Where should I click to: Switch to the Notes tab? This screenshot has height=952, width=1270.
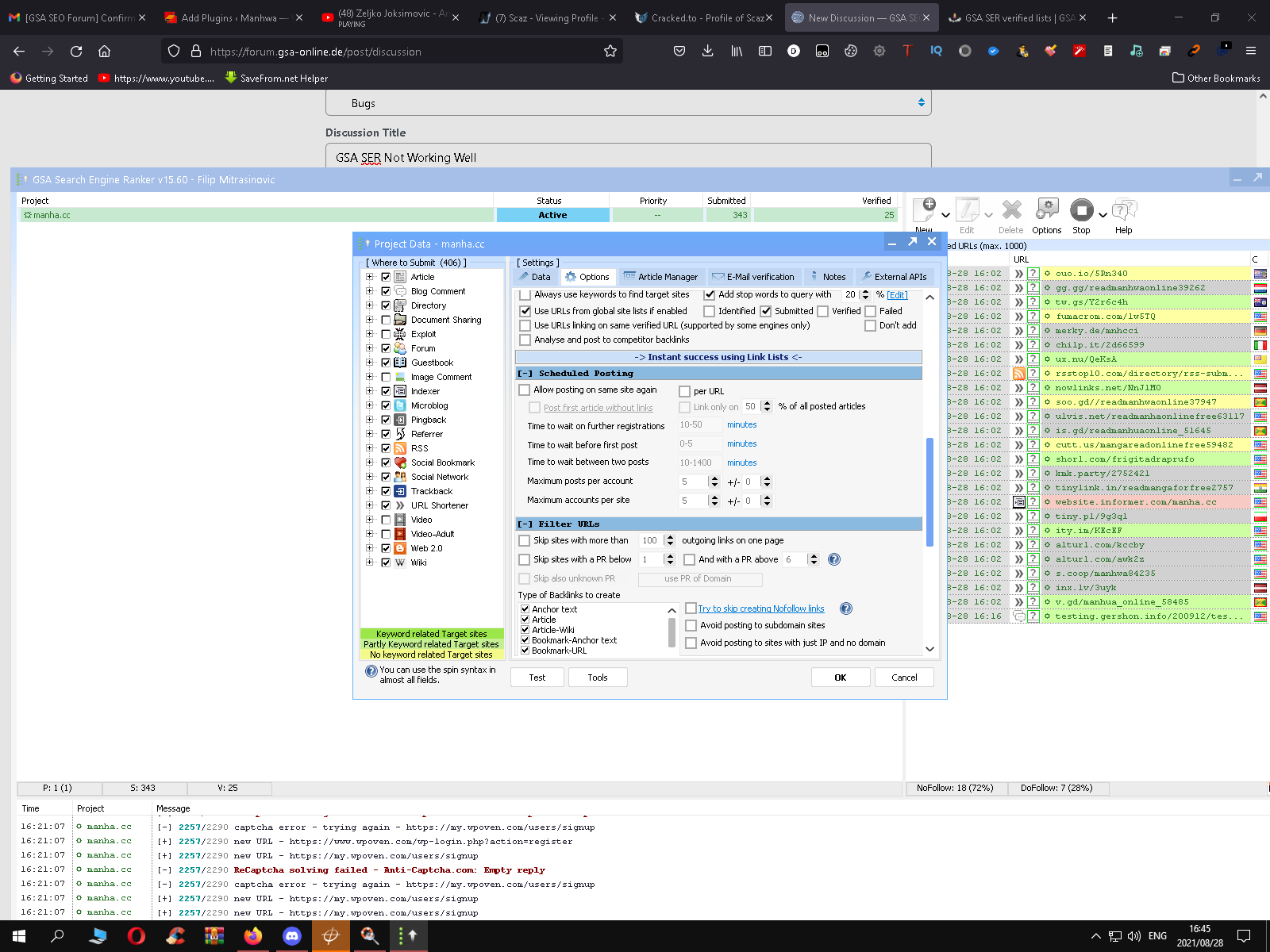coord(827,277)
